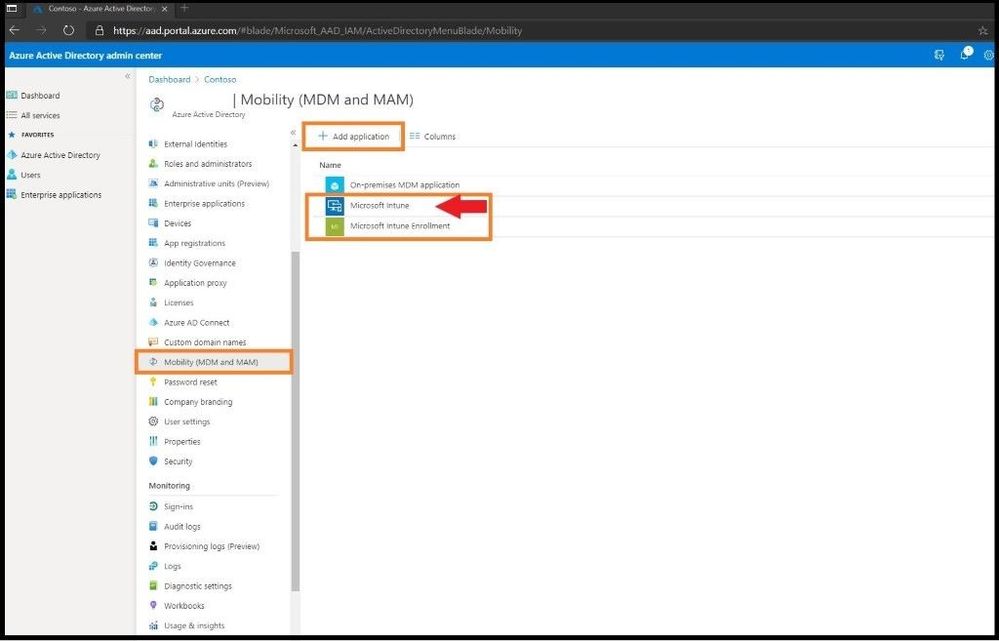Click the browser forward arrow
Image resolution: width=999 pixels, height=641 pixels.
(x=41, y=30)
